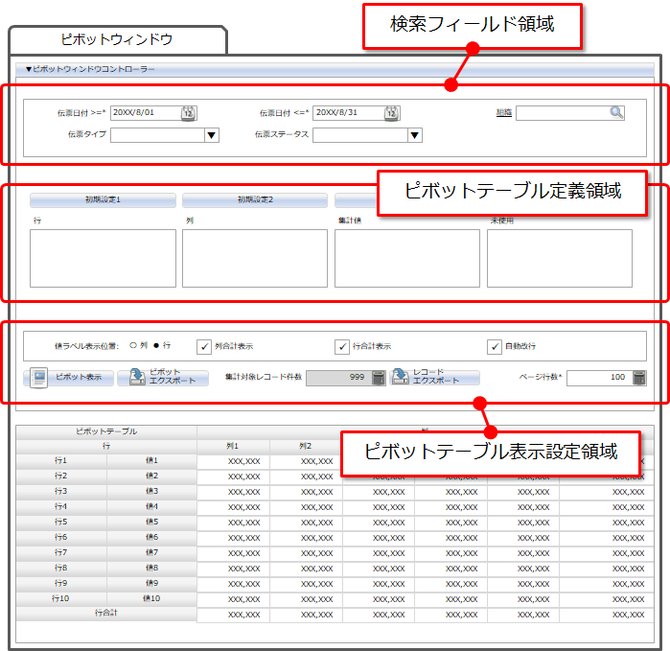This screenshot has width=670, height=651.
Task: Click 行5 row header cell
Action: pos(61,522)
